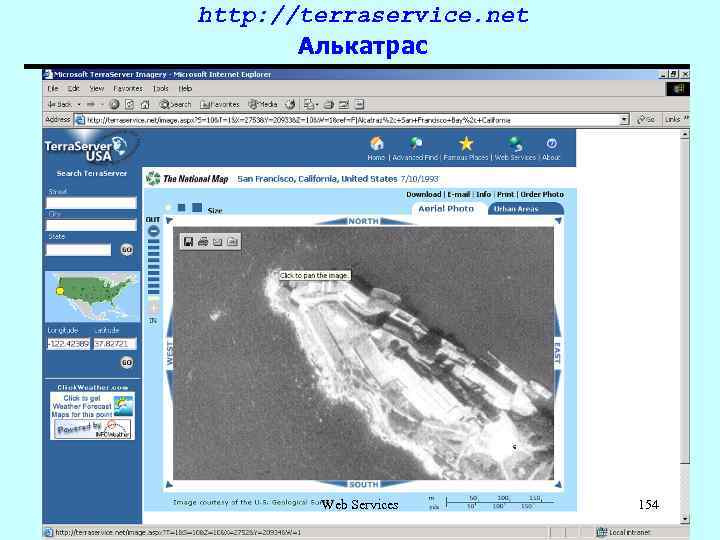
Task: Click the IE toolbar Print icon
Action: click(x=329, y=104)
